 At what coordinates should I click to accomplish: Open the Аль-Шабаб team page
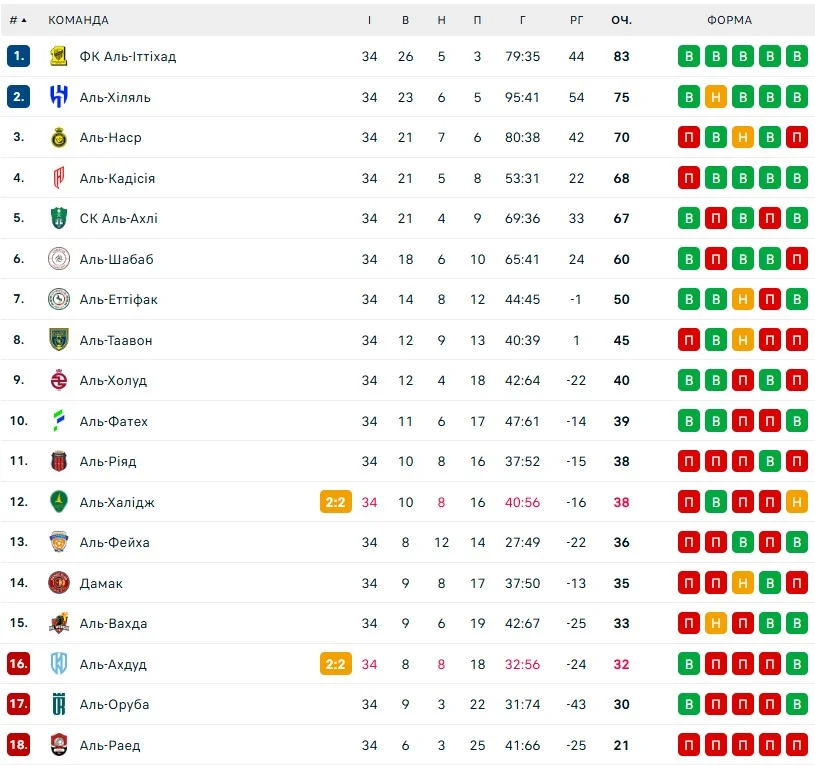(116, 259)
